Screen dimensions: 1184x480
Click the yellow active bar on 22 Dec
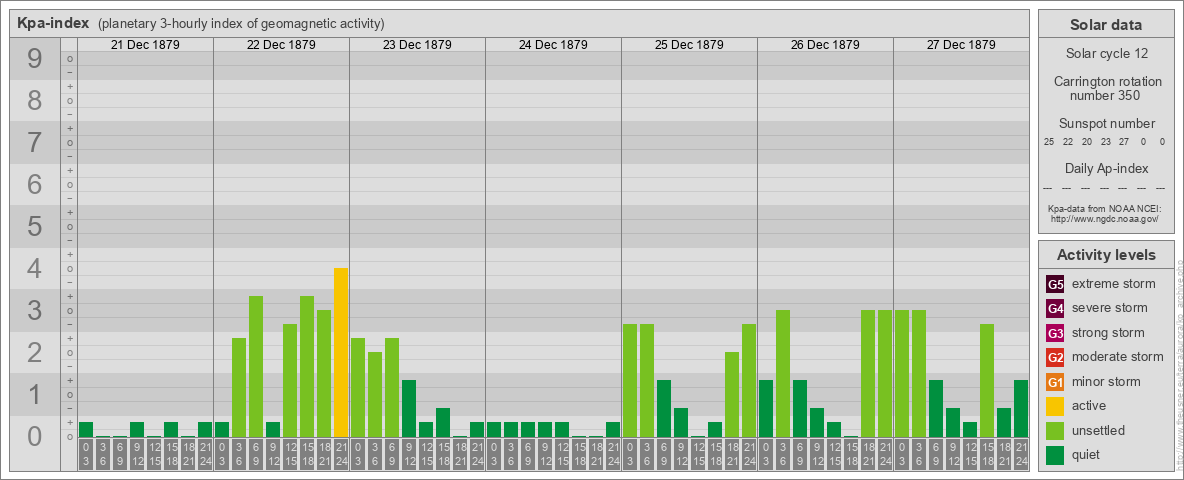pos(341,352)
